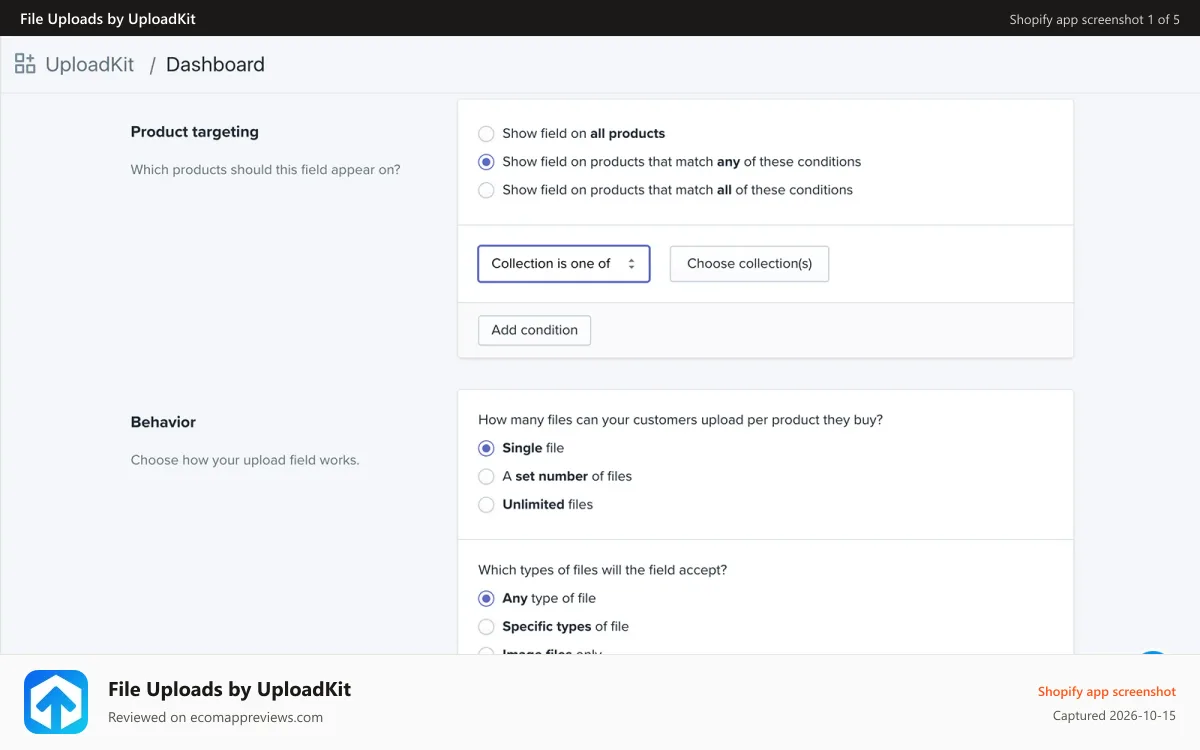Viewport: 1200px width, 750px height.
Task: Click the 'Captured 2026-10-15' text
Action: 1114,716
